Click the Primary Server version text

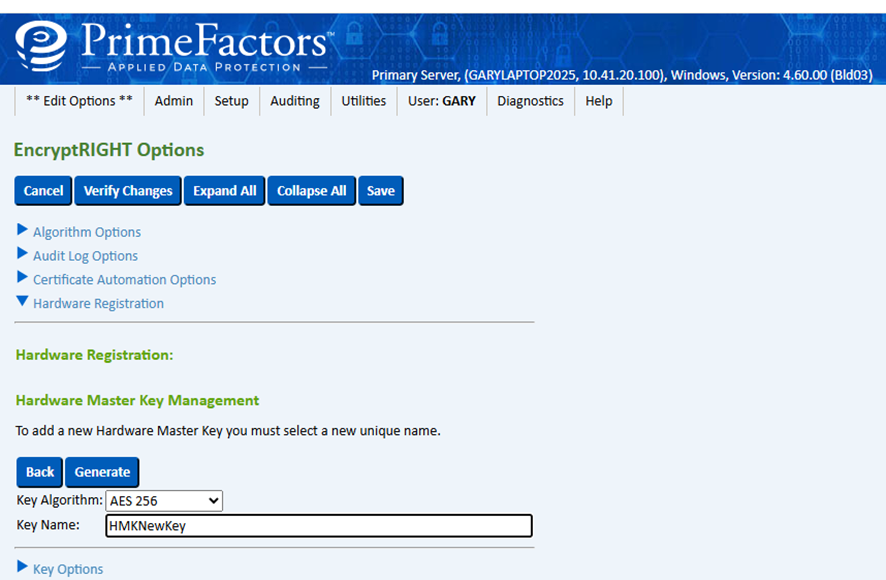(622, 75)
